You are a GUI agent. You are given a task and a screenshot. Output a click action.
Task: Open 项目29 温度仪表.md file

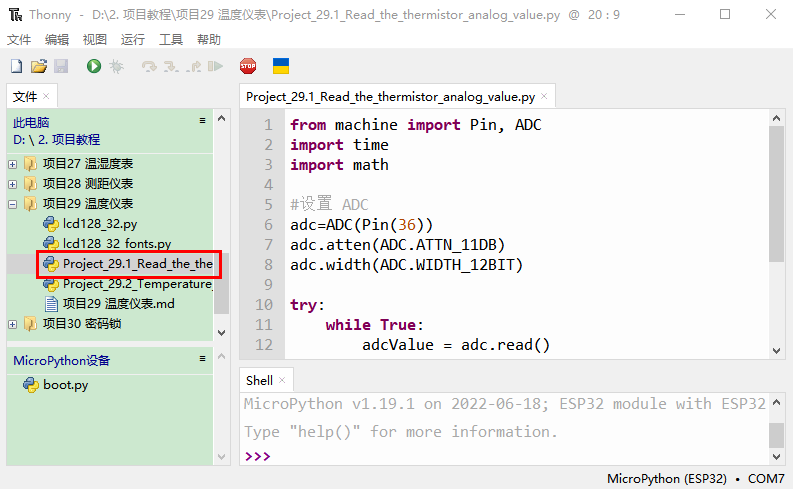point(118,304)
